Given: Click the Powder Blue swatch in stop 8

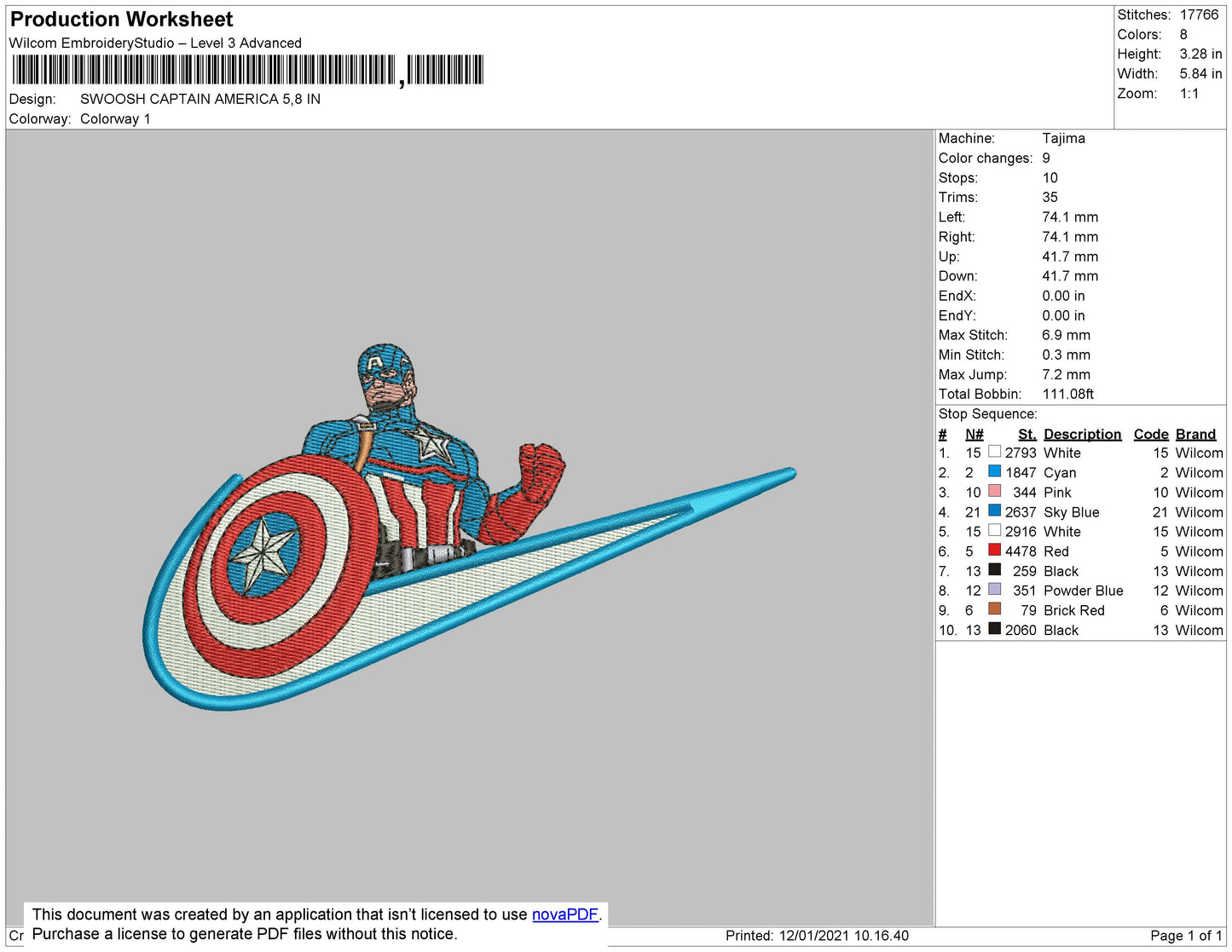Looking at the screenshot, I should tap(994, 589).
